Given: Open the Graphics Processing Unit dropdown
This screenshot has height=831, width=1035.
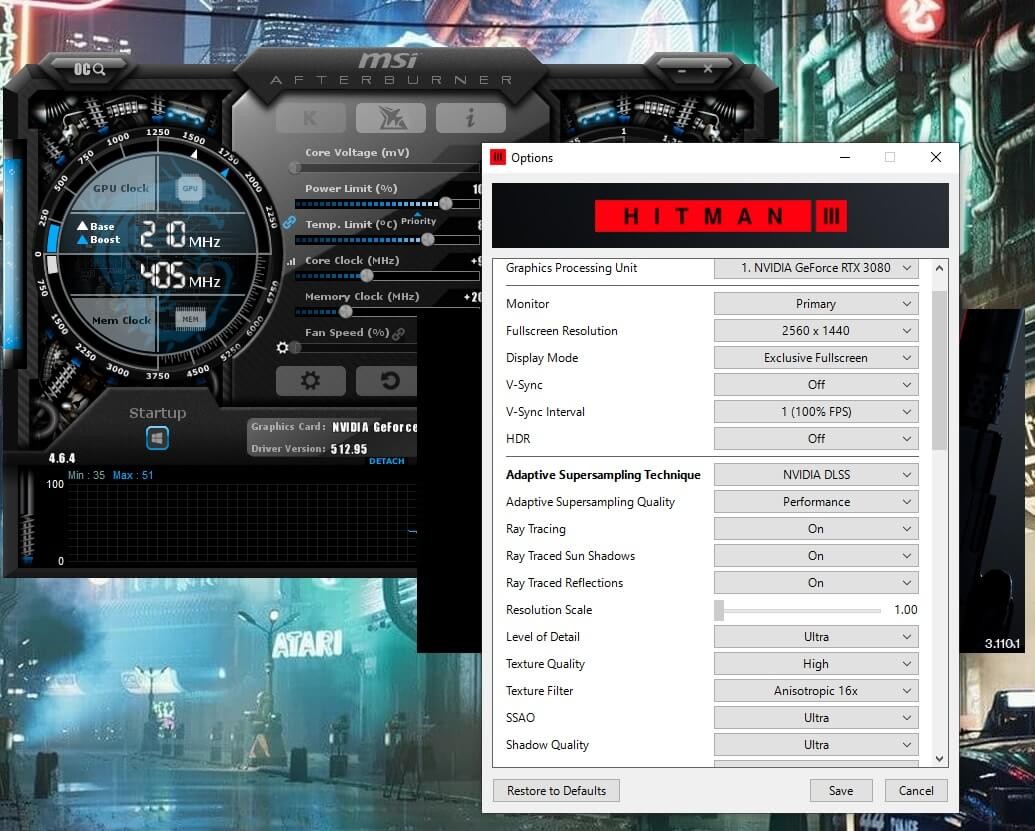Looking at the screenshot, I should tap(816, 268).
